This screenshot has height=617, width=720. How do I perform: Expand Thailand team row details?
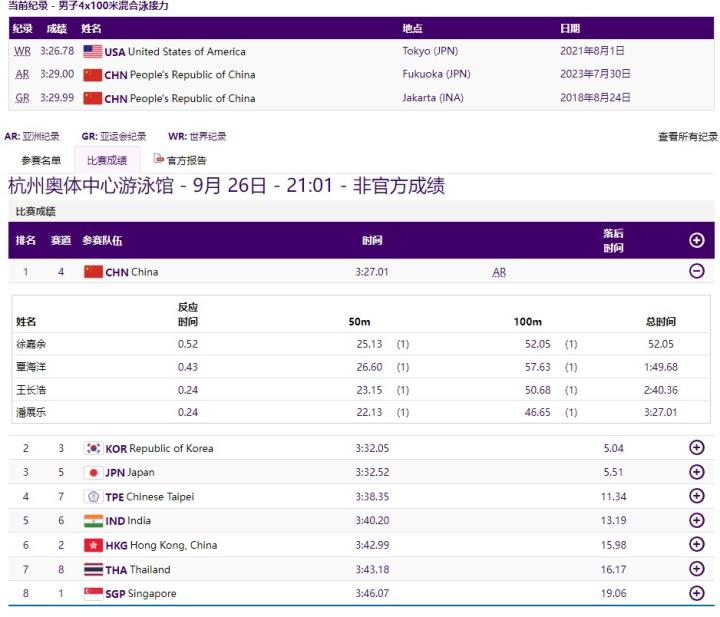697,569
